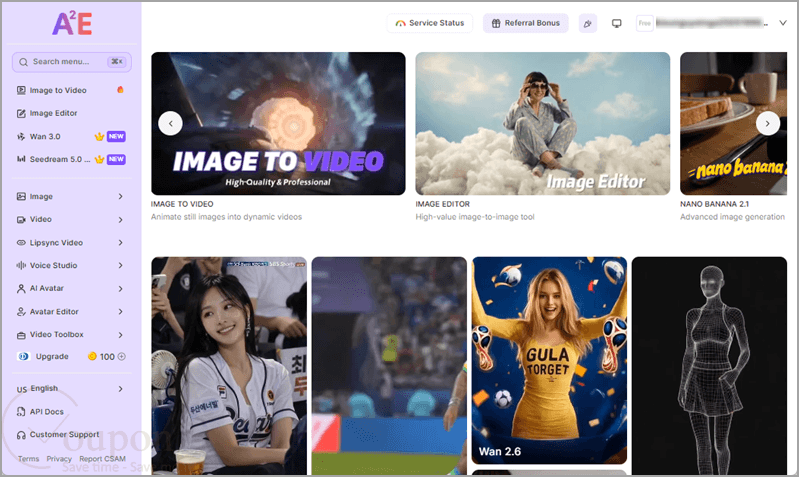Open Image to Video menu item
This screenshot has height=477, width=799.
coord(71,90)
